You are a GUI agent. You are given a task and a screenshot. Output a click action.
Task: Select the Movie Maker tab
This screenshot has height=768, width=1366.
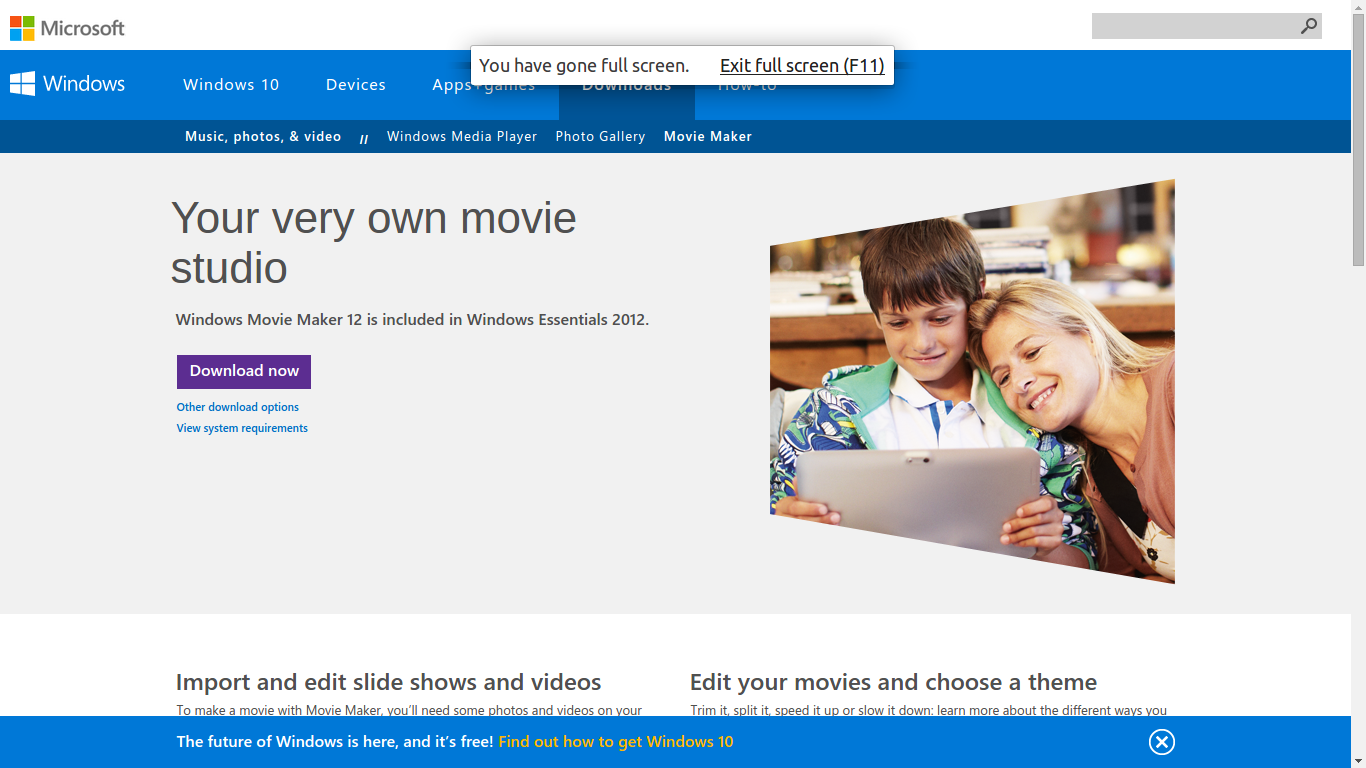pyautogui.click(x=708, y=136)
